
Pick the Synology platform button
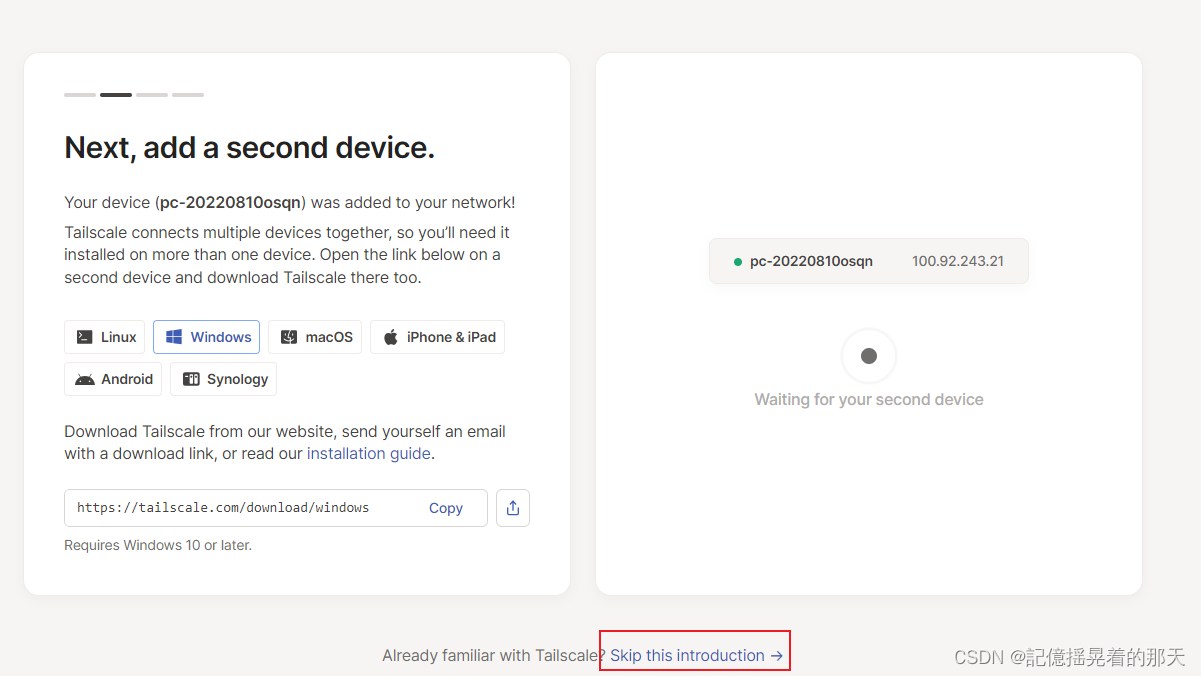tap(223, 379)
